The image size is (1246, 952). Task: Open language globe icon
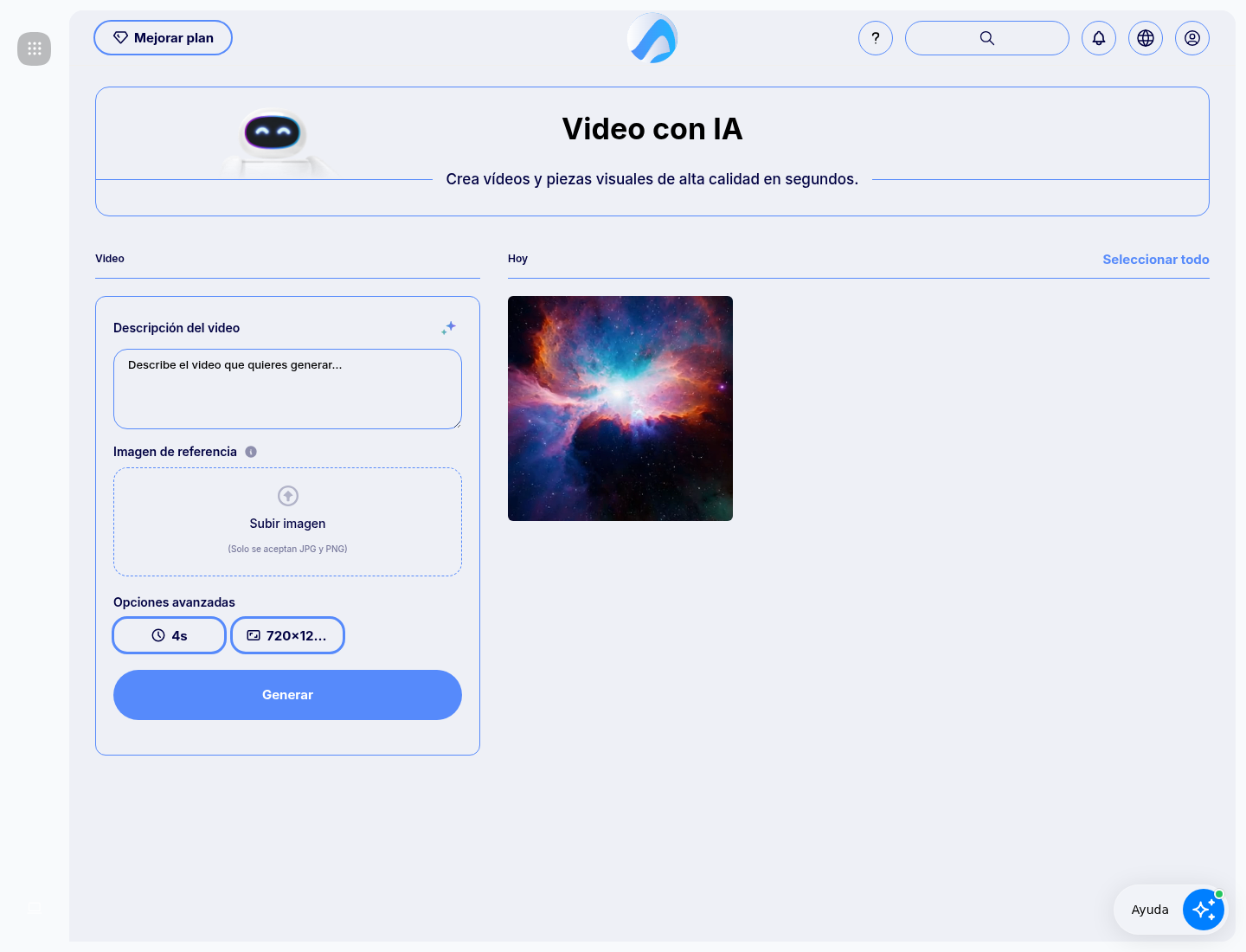click(x=1146, y=38)
